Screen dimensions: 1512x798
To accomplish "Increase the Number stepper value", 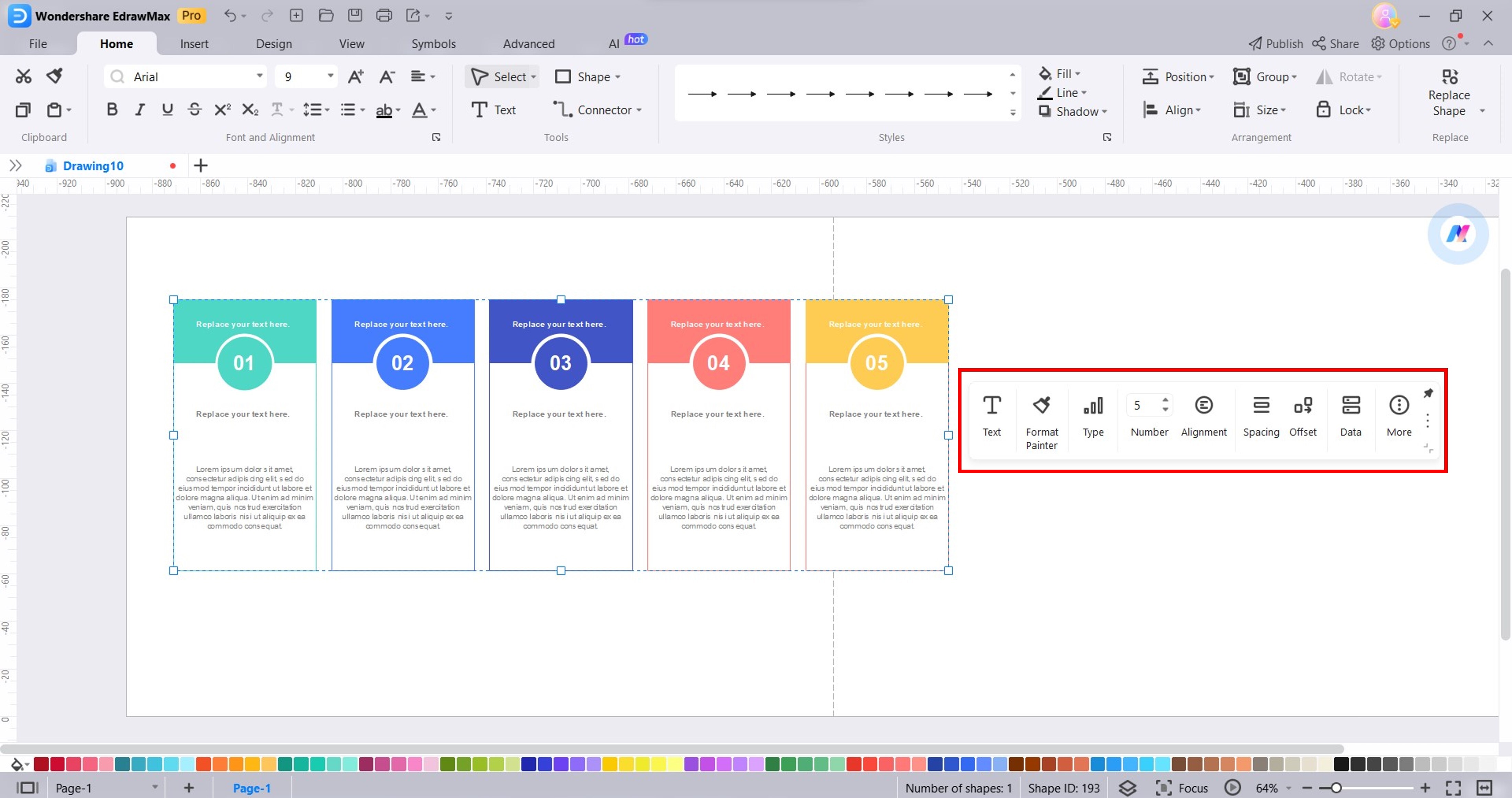I will click(x=1165, y=399).
